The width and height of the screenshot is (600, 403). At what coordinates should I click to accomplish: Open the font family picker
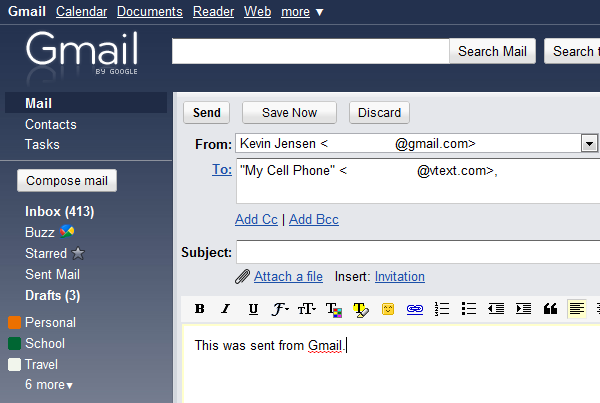pos(280,308)
